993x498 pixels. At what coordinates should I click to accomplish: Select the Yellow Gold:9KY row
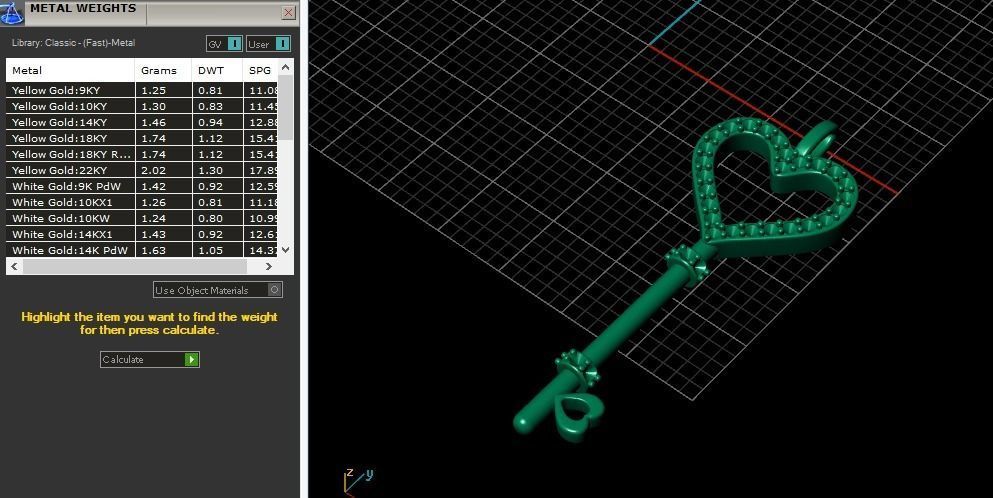(142, 90)
